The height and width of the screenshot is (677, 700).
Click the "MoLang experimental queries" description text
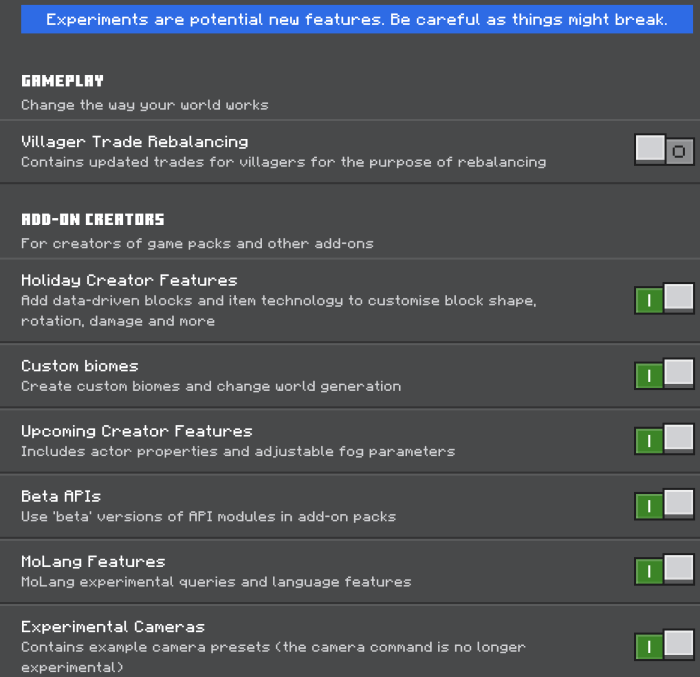pos(216,581)
